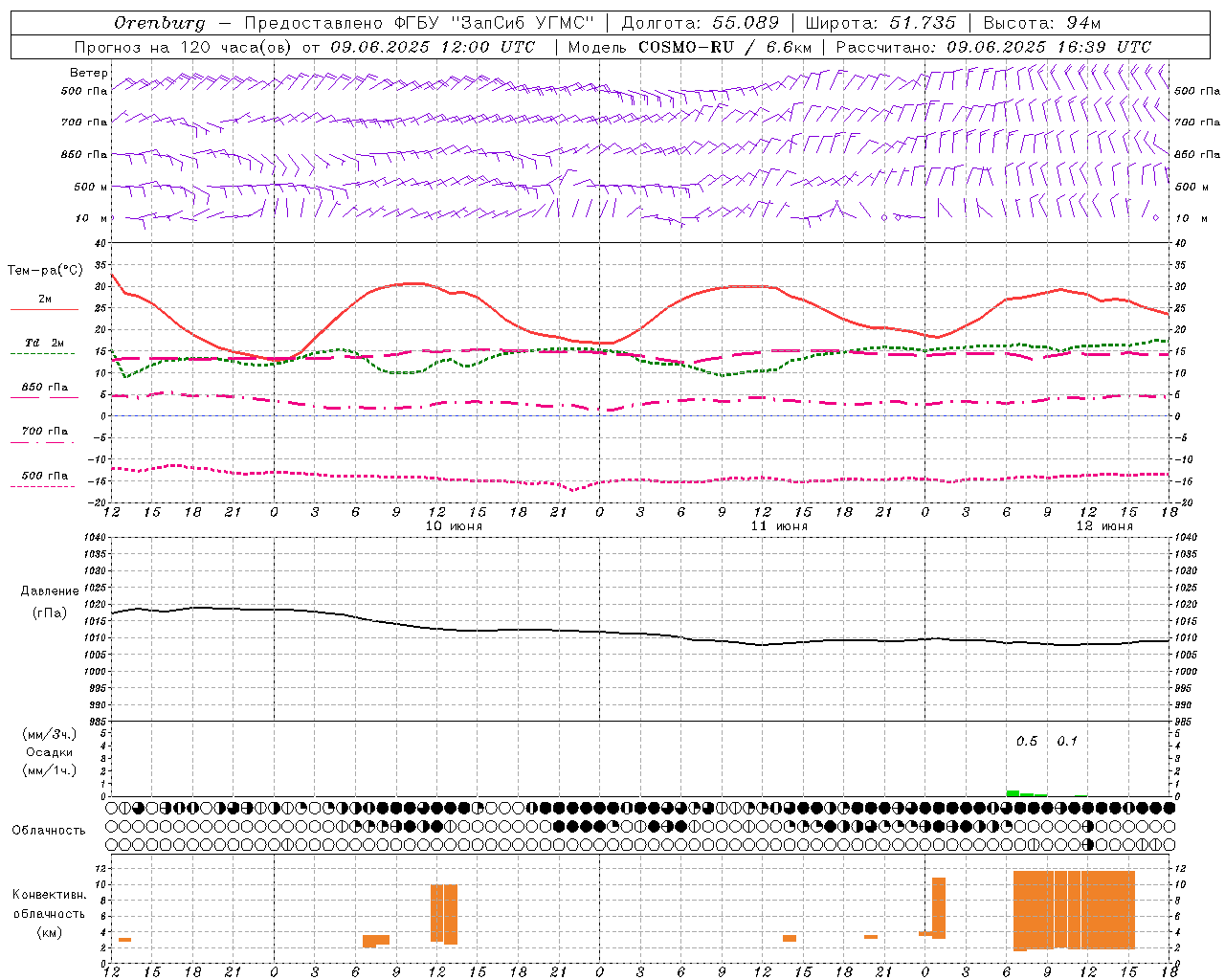
Task: Click the solid line sample under '2м' legend
Action: (44, 310)
